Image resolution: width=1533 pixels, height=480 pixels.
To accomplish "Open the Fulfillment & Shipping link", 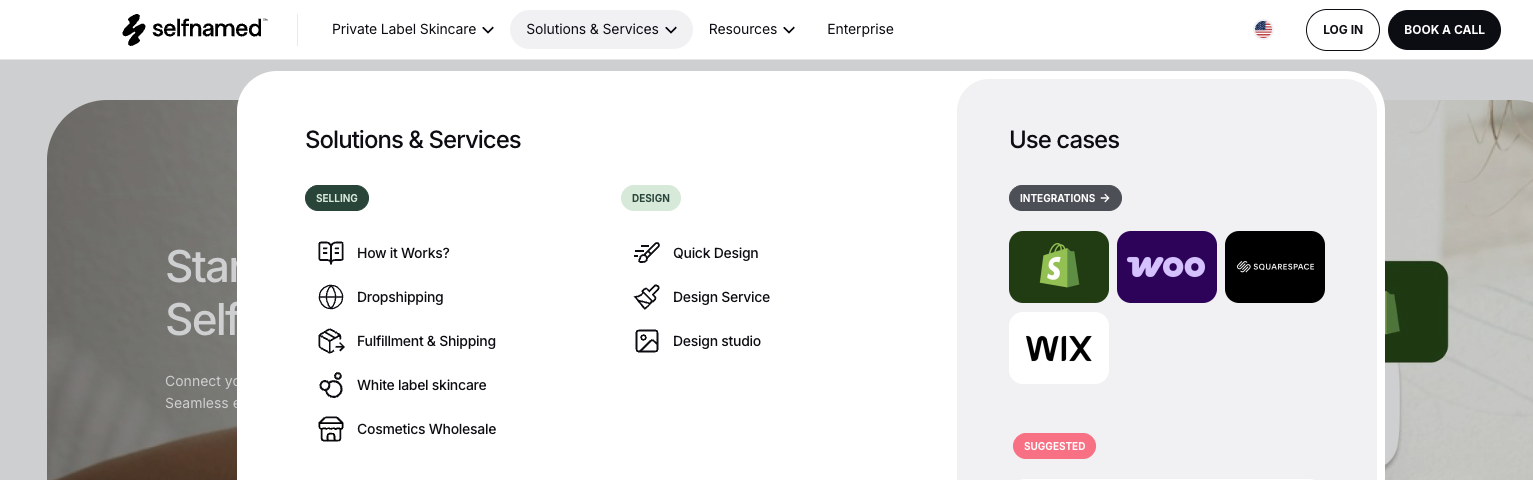I will 426,341.
